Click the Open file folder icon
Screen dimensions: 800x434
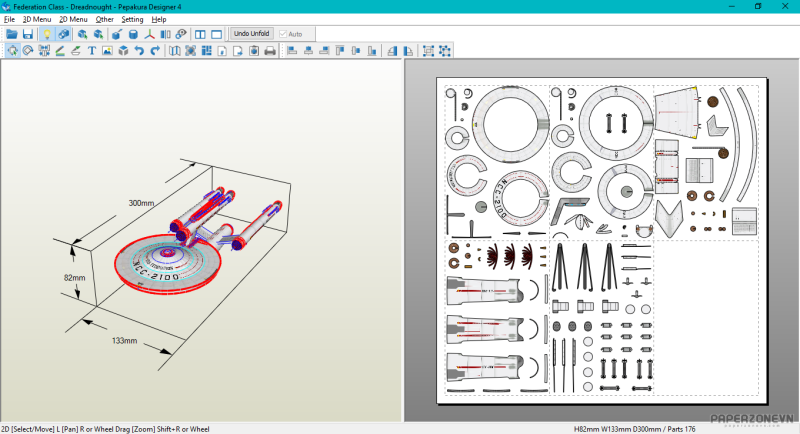click(12, 34)
